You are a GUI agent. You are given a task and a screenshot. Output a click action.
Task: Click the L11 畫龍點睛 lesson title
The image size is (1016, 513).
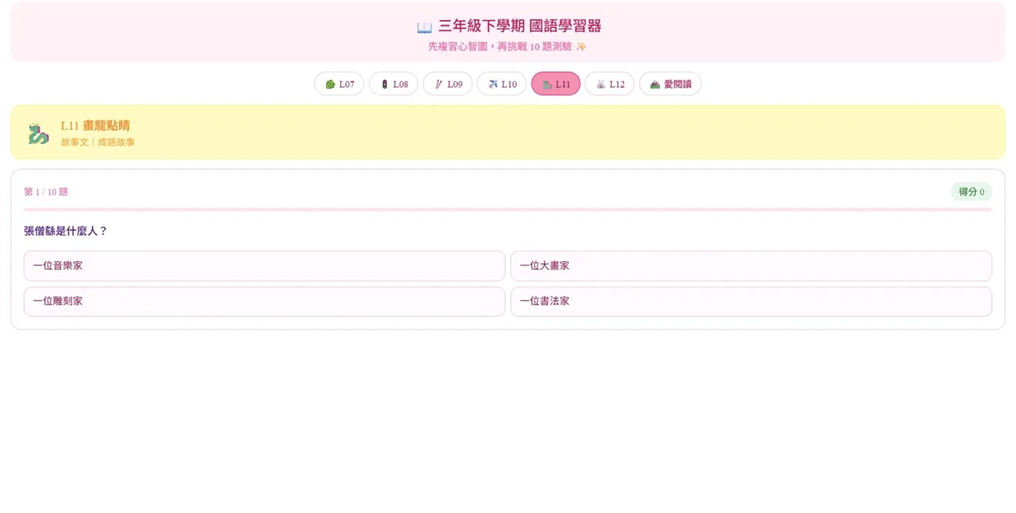(95, 126)
